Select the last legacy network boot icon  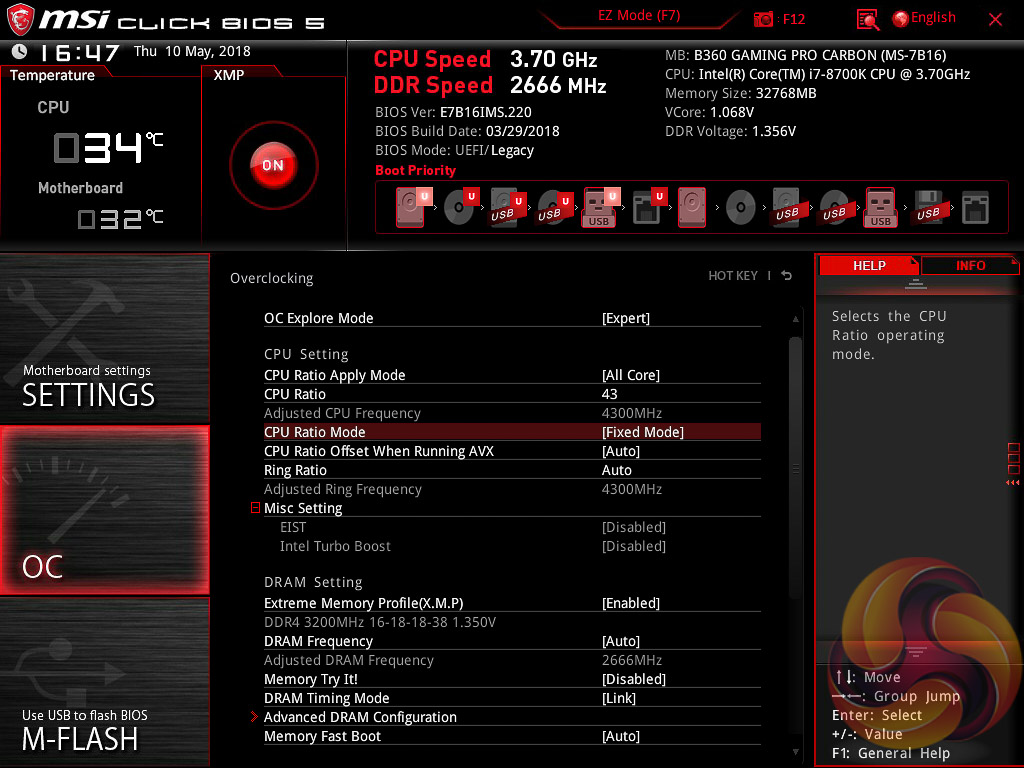tap(976, 207)
